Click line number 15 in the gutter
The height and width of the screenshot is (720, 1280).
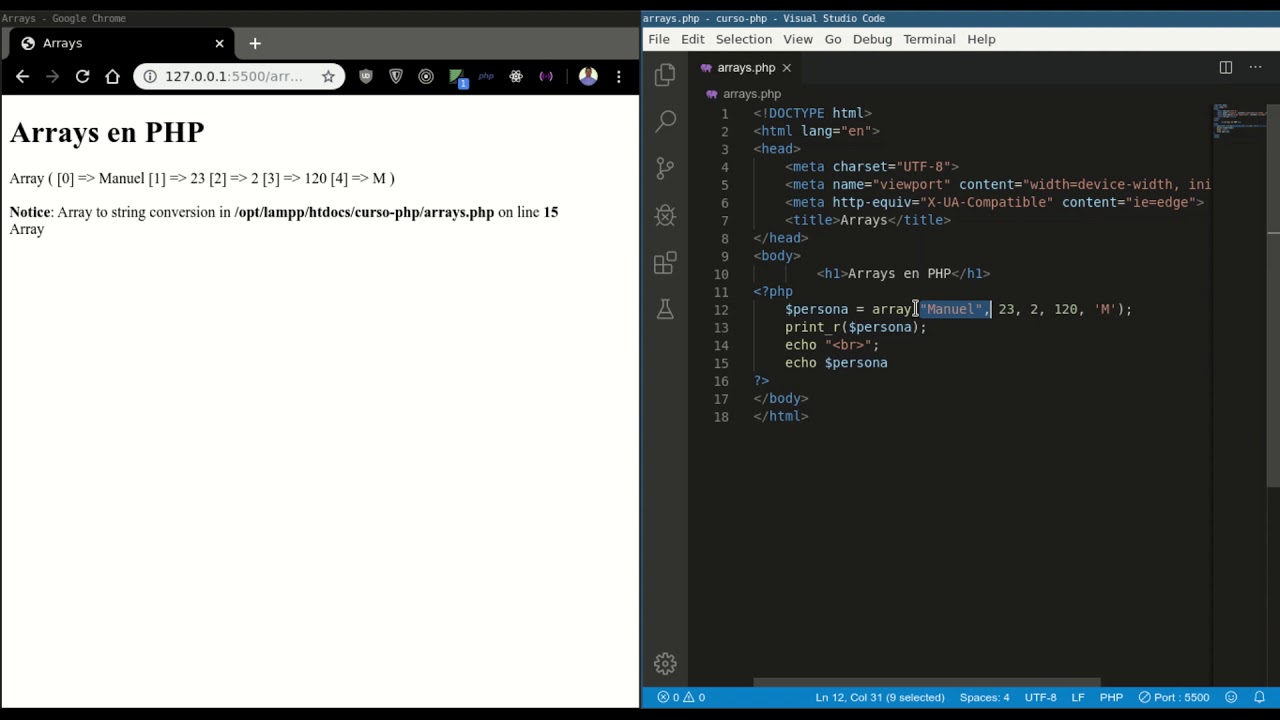721,363
